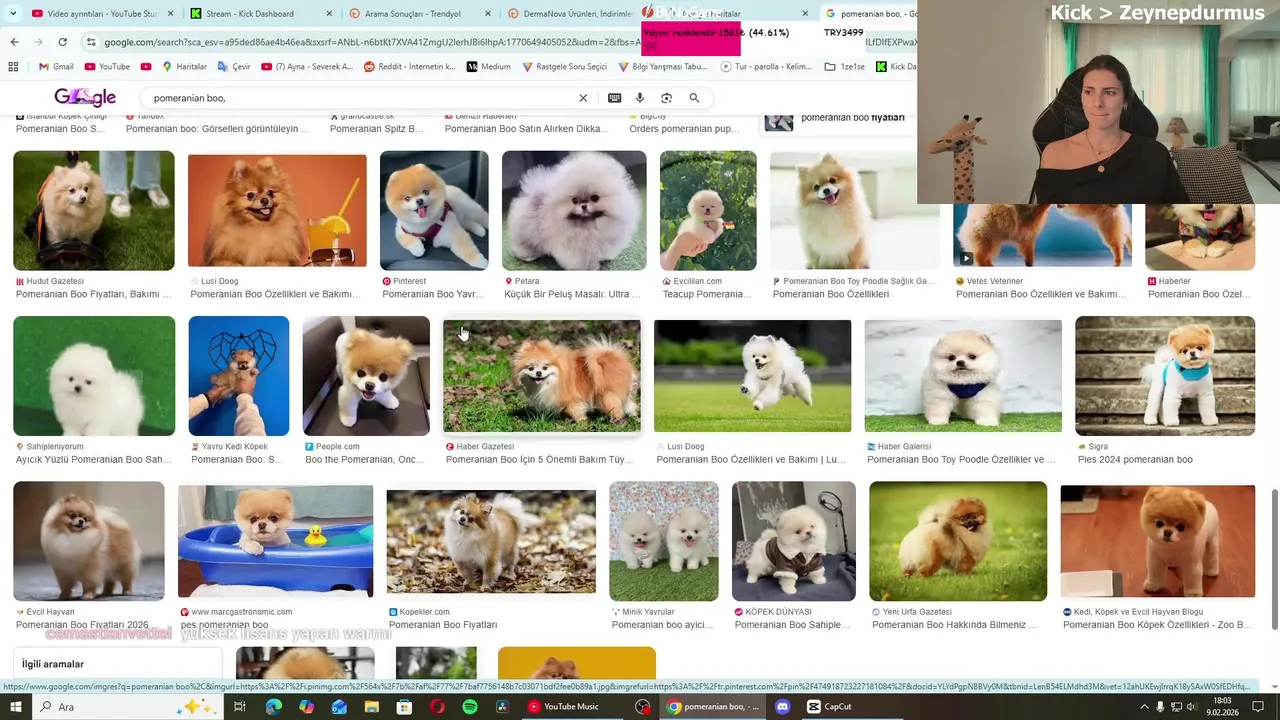Screen dimensions: 1280x720
Task: Click the Zoo Blogu Pomeranian Boo Köpek link
Action: (x=1157, y=625)
